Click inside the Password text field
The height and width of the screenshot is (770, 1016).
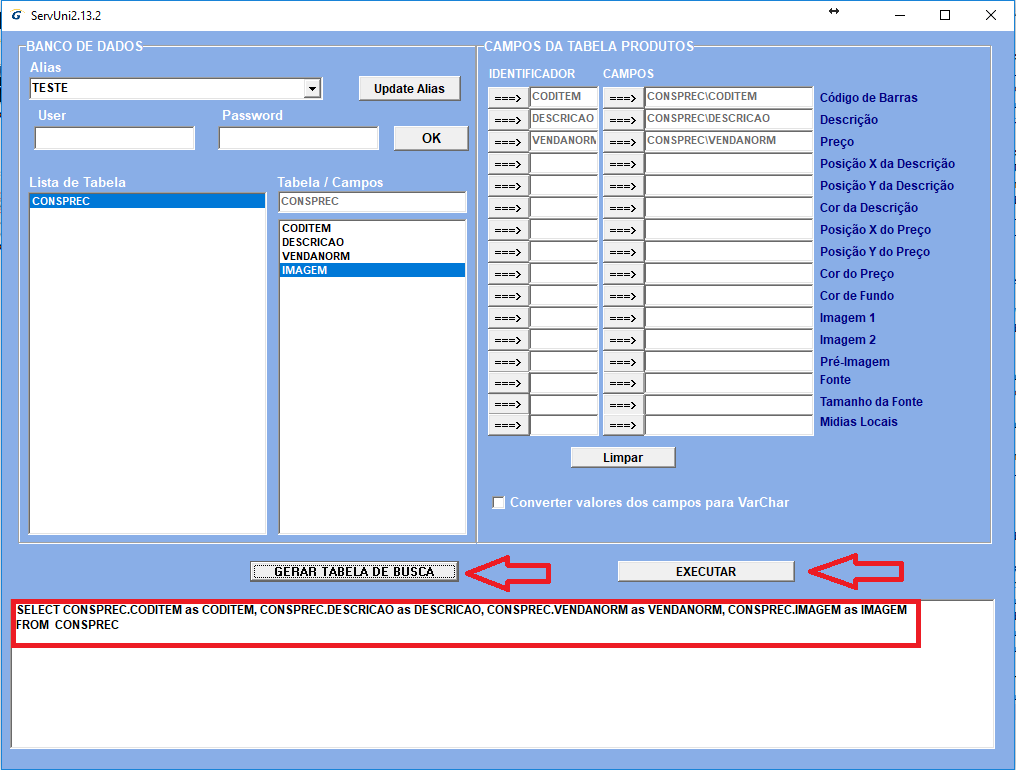point(298,138)
